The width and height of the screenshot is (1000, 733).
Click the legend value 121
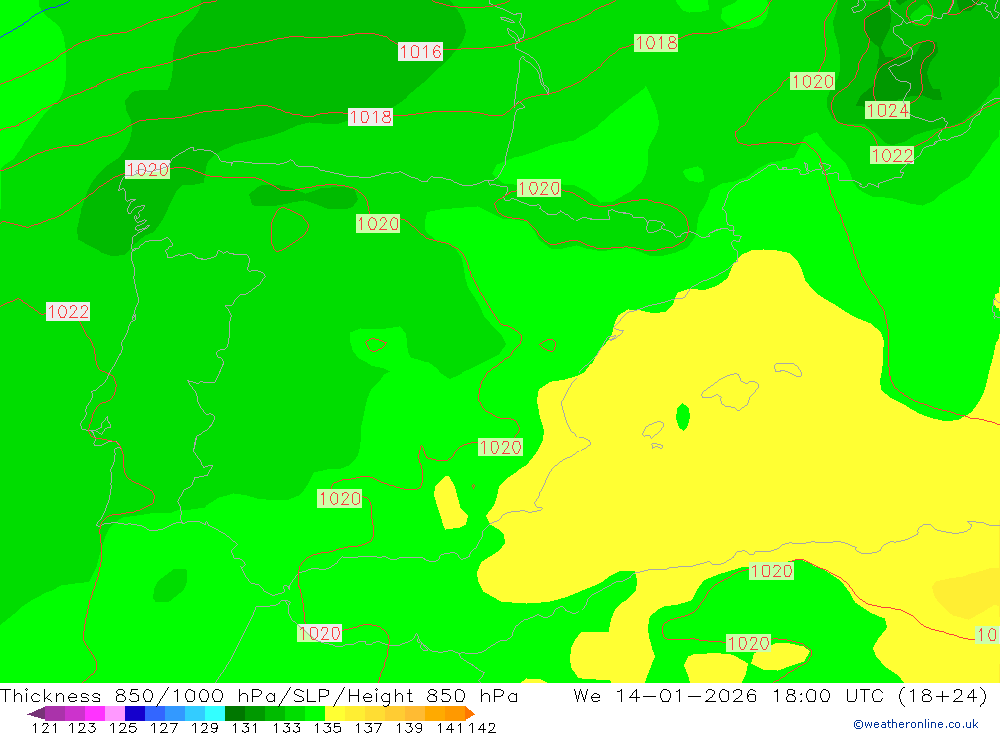[45, 727]
